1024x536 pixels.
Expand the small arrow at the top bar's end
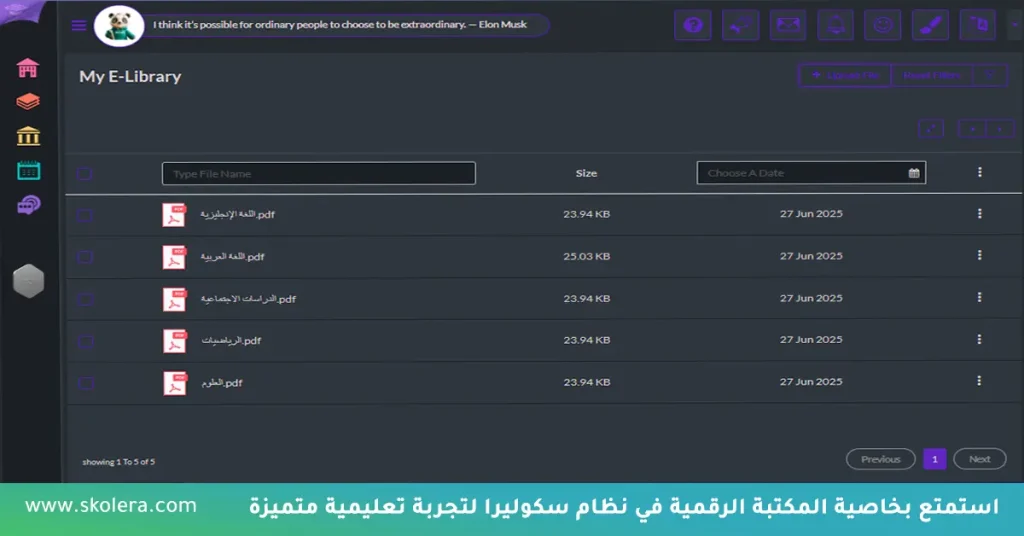[1015, 25]
